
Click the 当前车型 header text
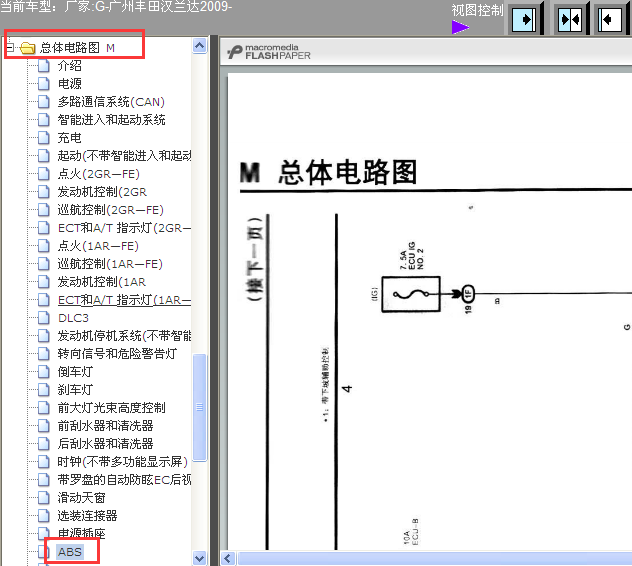click(x=116, y=6)
